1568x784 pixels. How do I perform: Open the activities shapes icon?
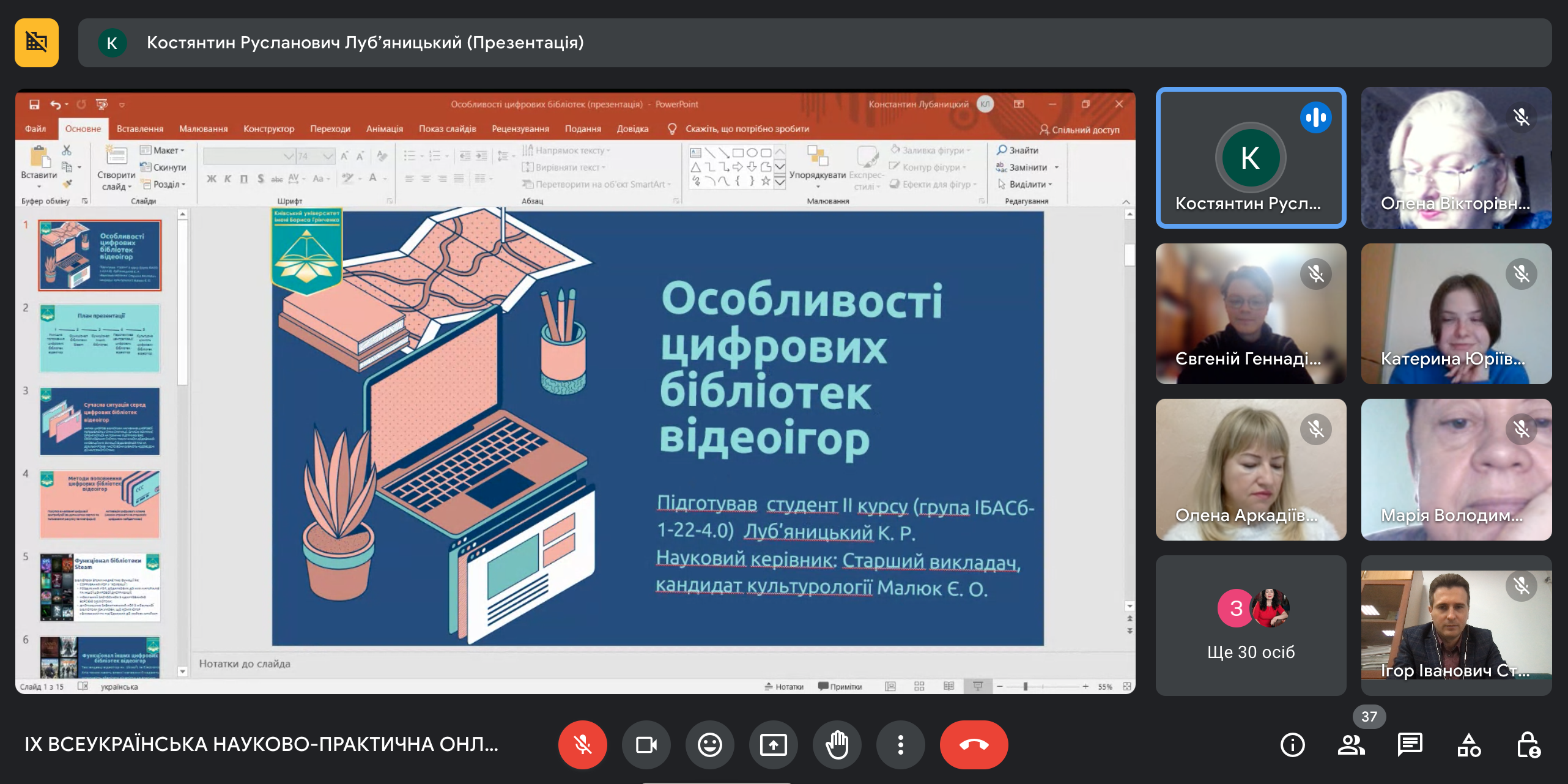[1468, 744]
